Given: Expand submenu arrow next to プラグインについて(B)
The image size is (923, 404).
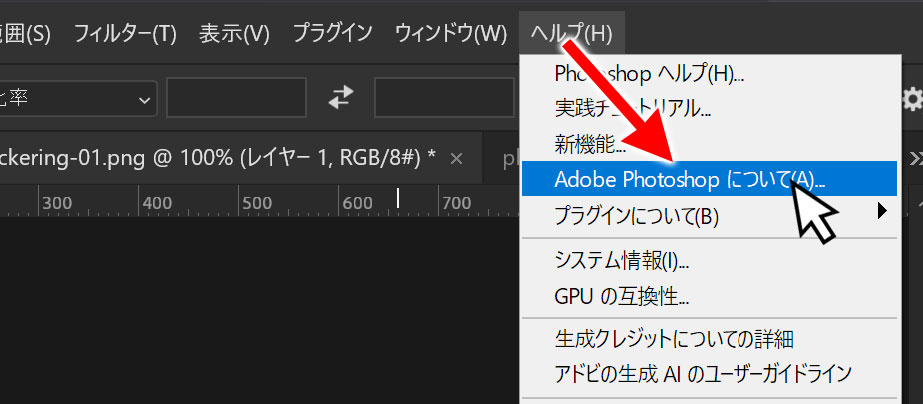Looking at the screenshot, I should (881, 211).
